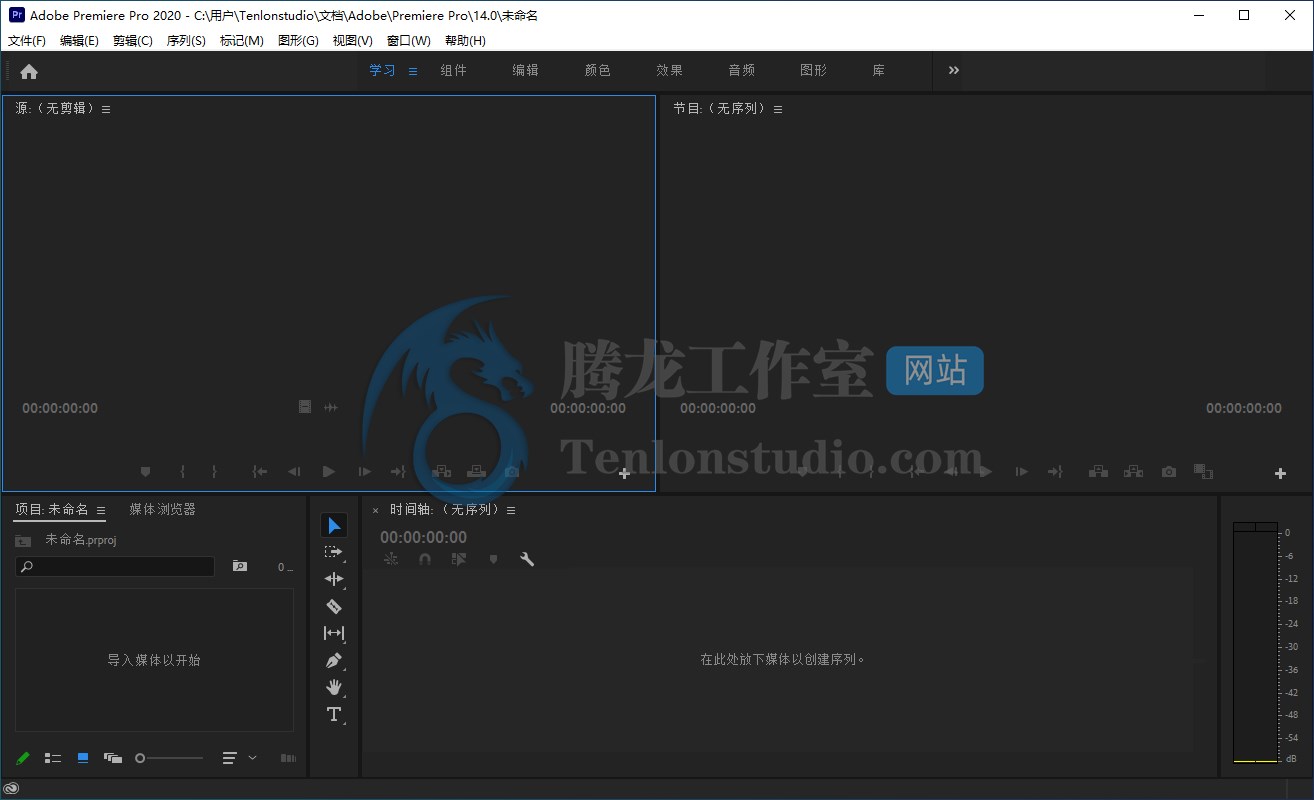Show more workspaces with double-chevron
Viewport: 1314px width, 800px height.
954,70
